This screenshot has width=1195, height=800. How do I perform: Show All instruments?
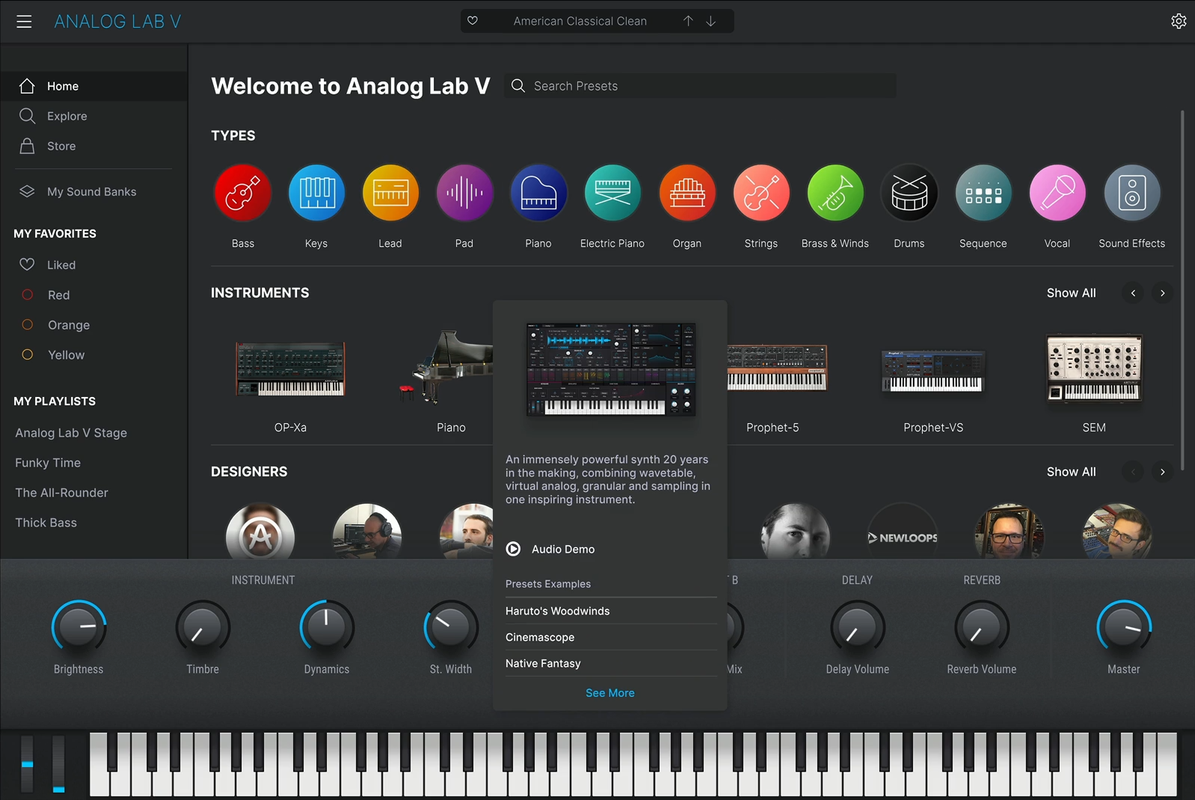pyautogui.click(x=1071, y=293)
